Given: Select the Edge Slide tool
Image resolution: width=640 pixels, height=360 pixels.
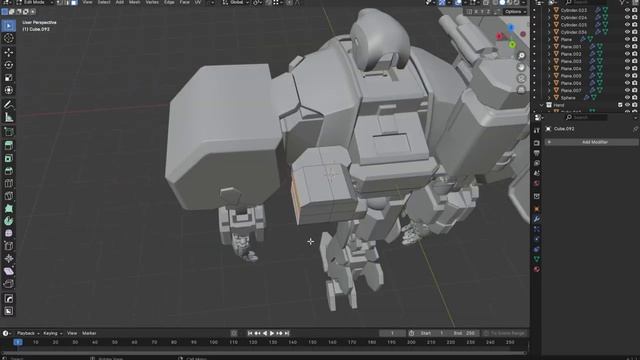Looking at the screenshot, I should pos(9,246).
